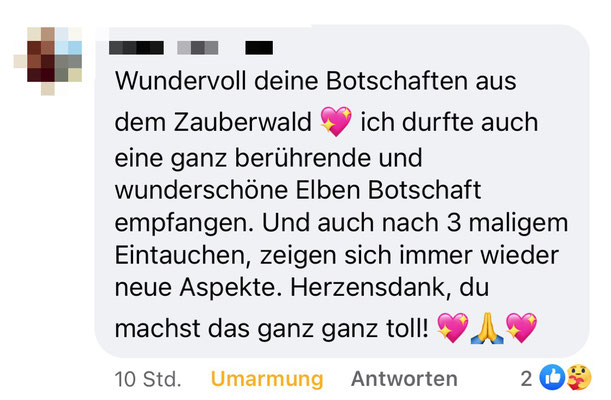
Task: Click the gray blurred middle name block
Action: (198, 48)
